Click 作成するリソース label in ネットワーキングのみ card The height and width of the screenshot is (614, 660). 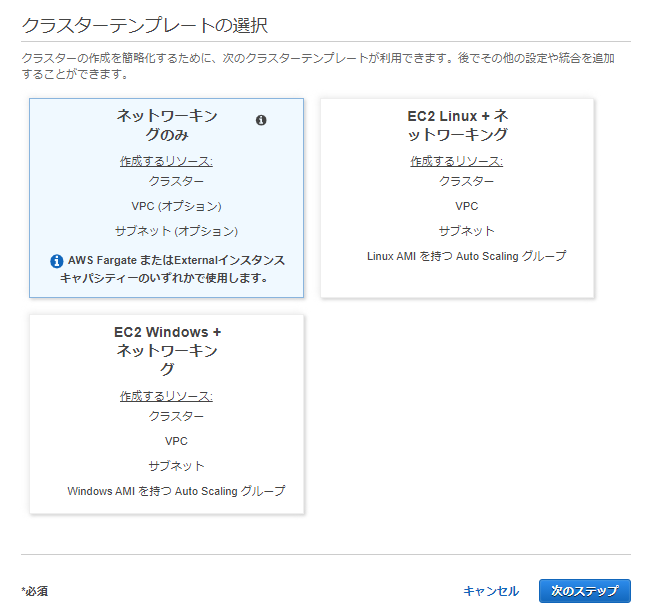(166, 161)
